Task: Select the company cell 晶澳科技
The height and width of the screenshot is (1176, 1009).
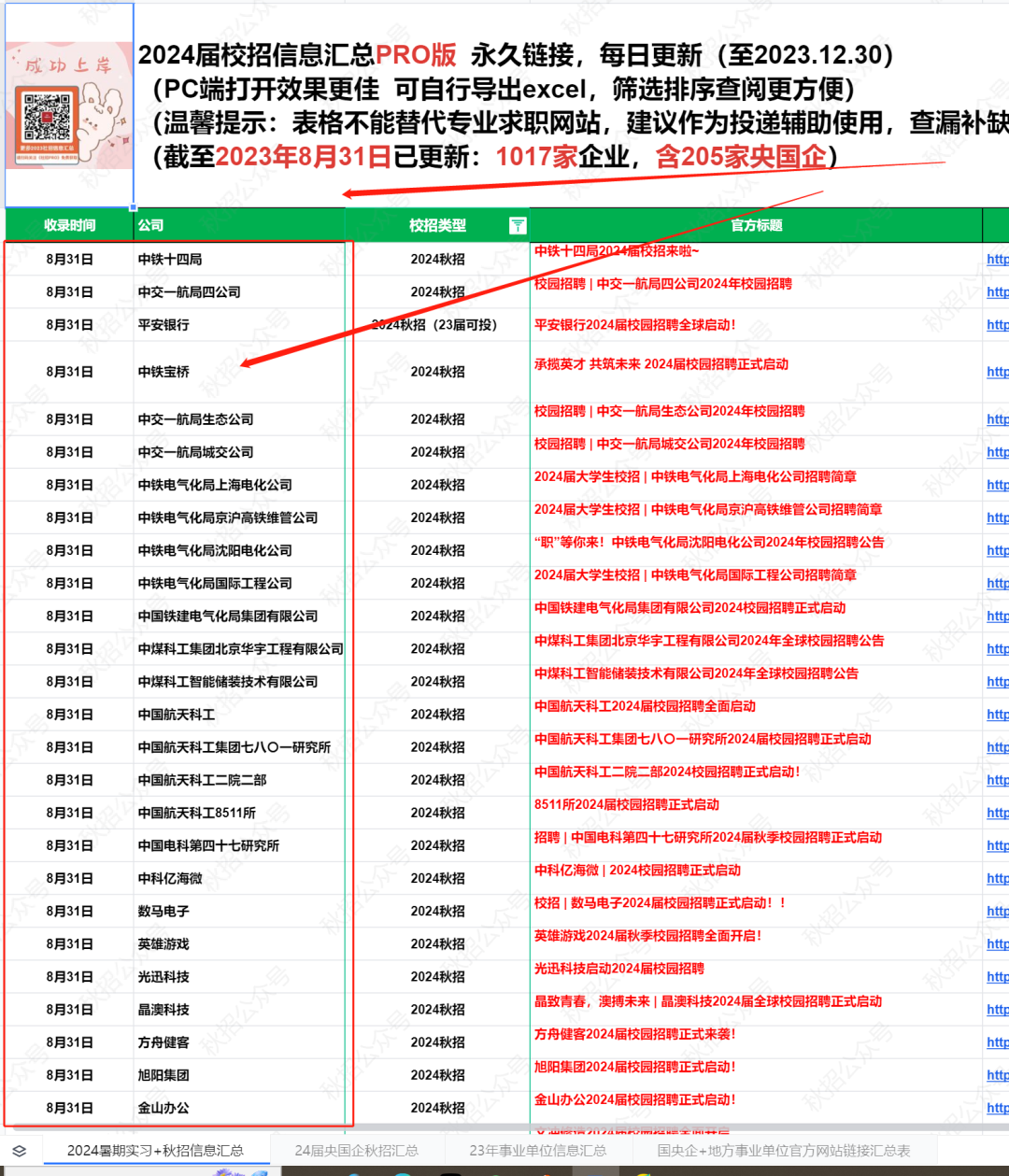Action: point(239,1010)
